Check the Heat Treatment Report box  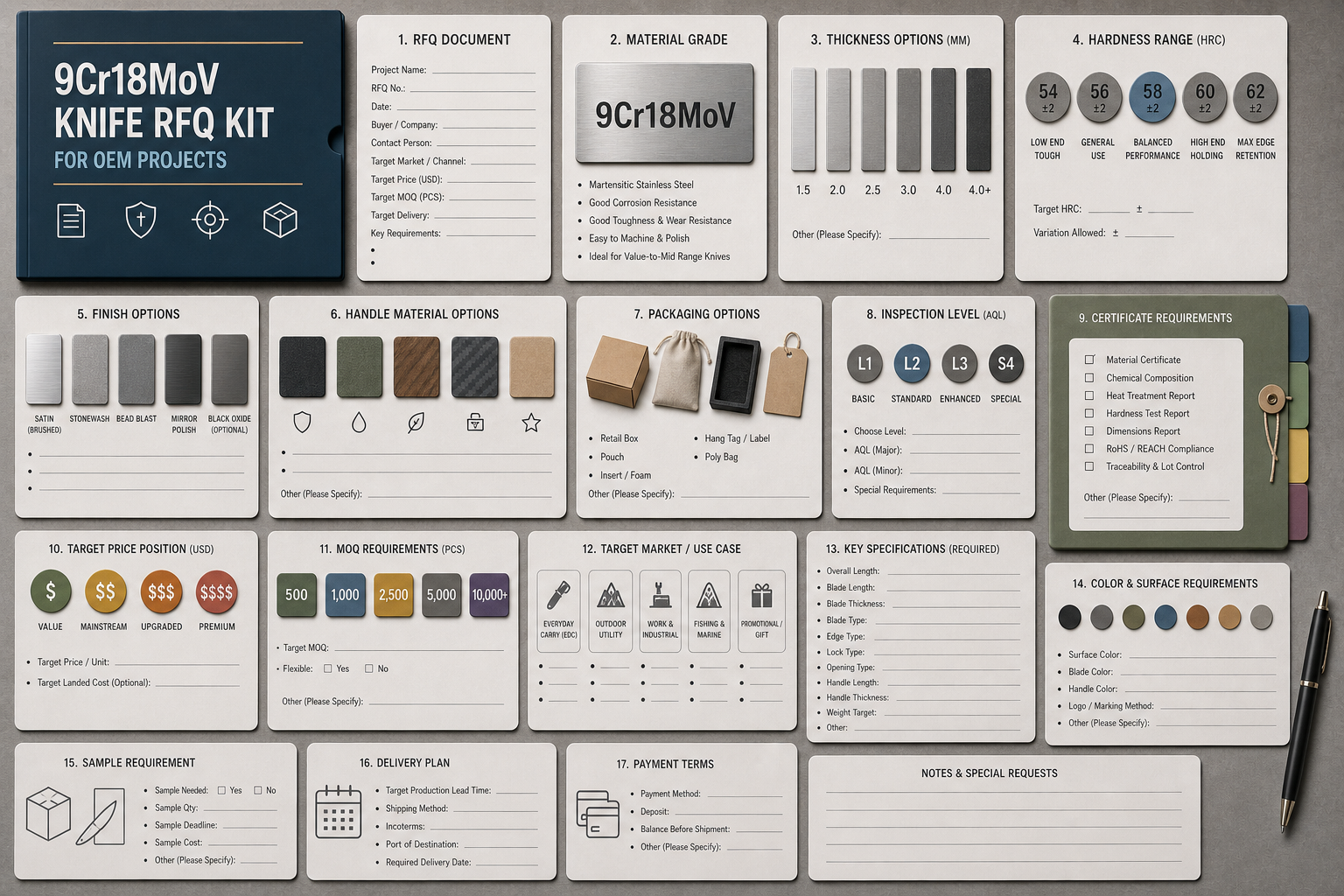tap(1089, 395)
